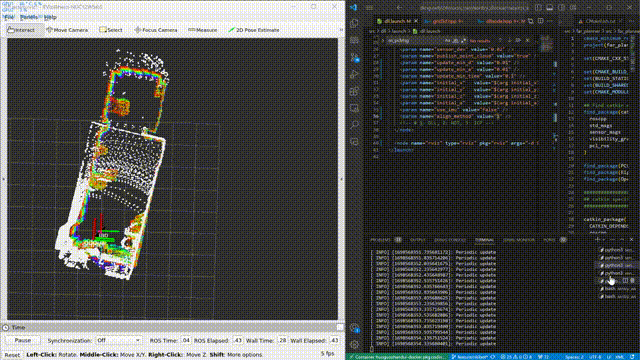This screenshot has width=640, height=360.
Task: Open the VS Code hamburger menu
Action: tap(369, 7)
